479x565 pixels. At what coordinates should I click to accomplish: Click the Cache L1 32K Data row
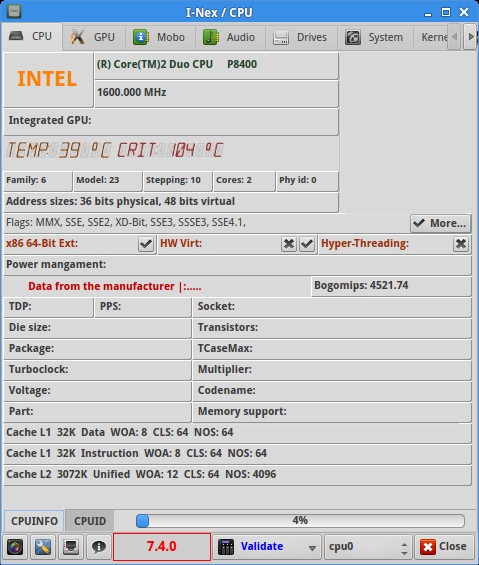[237, 433]
